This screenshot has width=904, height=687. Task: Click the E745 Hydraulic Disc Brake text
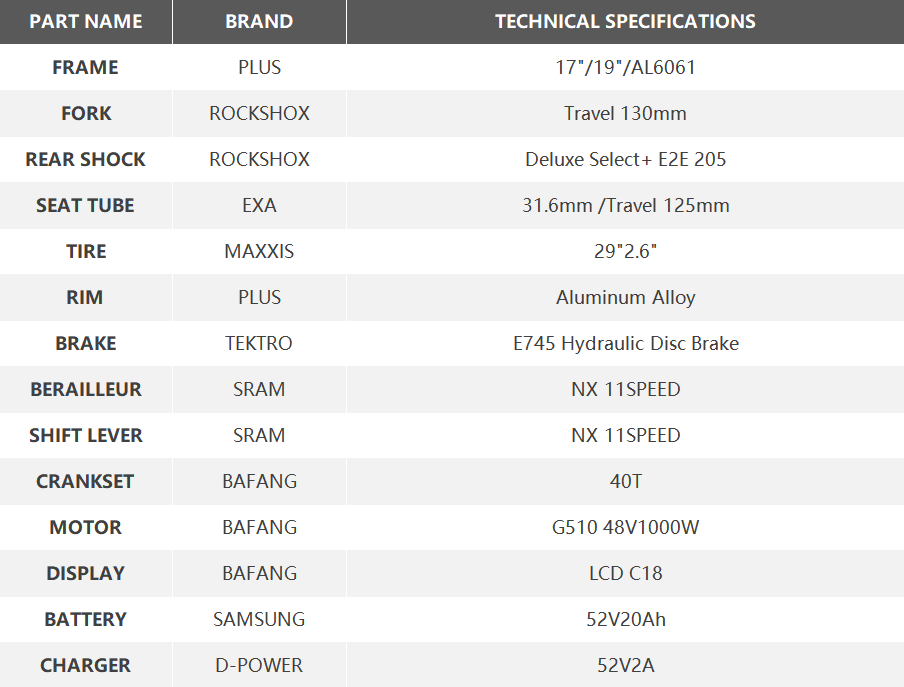point(625,343)
